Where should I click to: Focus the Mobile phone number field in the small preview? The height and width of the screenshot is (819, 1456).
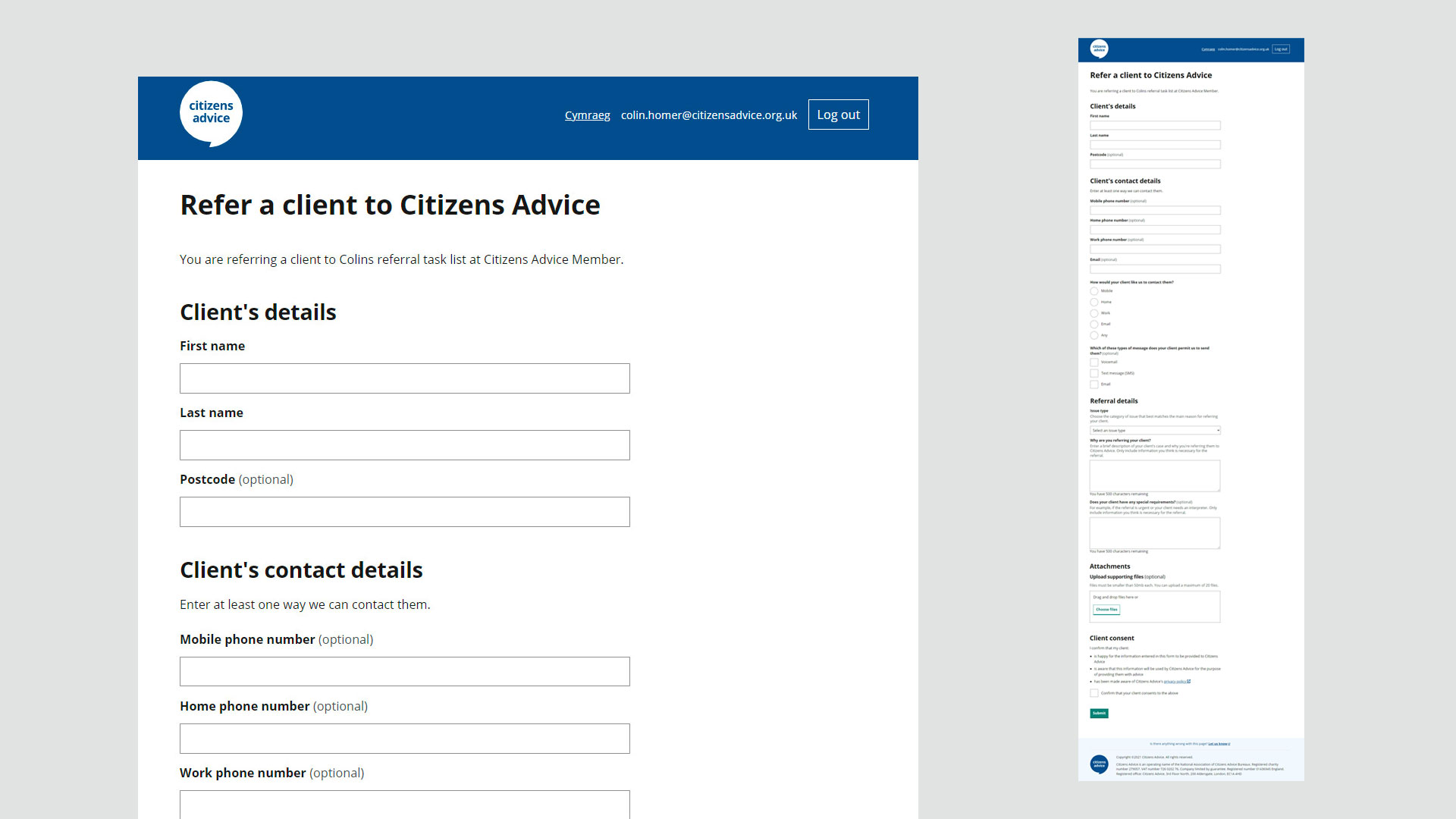(x=1155, y=210)
